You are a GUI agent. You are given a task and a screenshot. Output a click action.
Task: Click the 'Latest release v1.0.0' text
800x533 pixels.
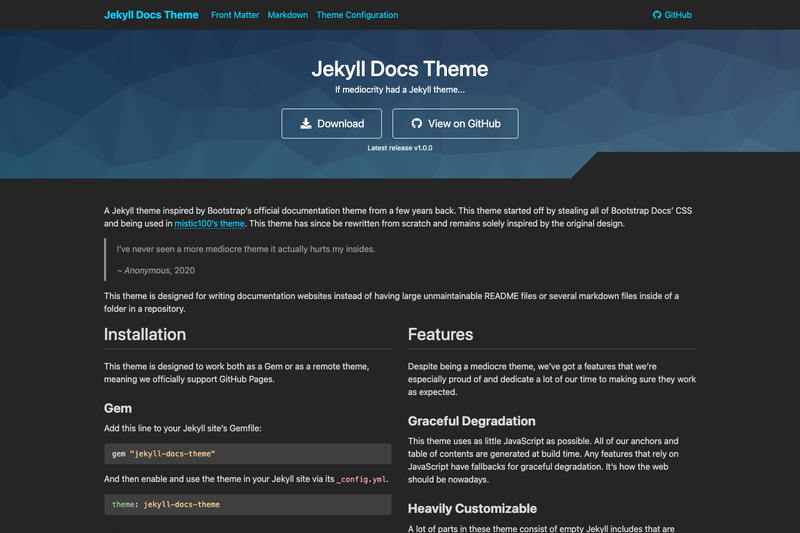(x=400, y=148)
